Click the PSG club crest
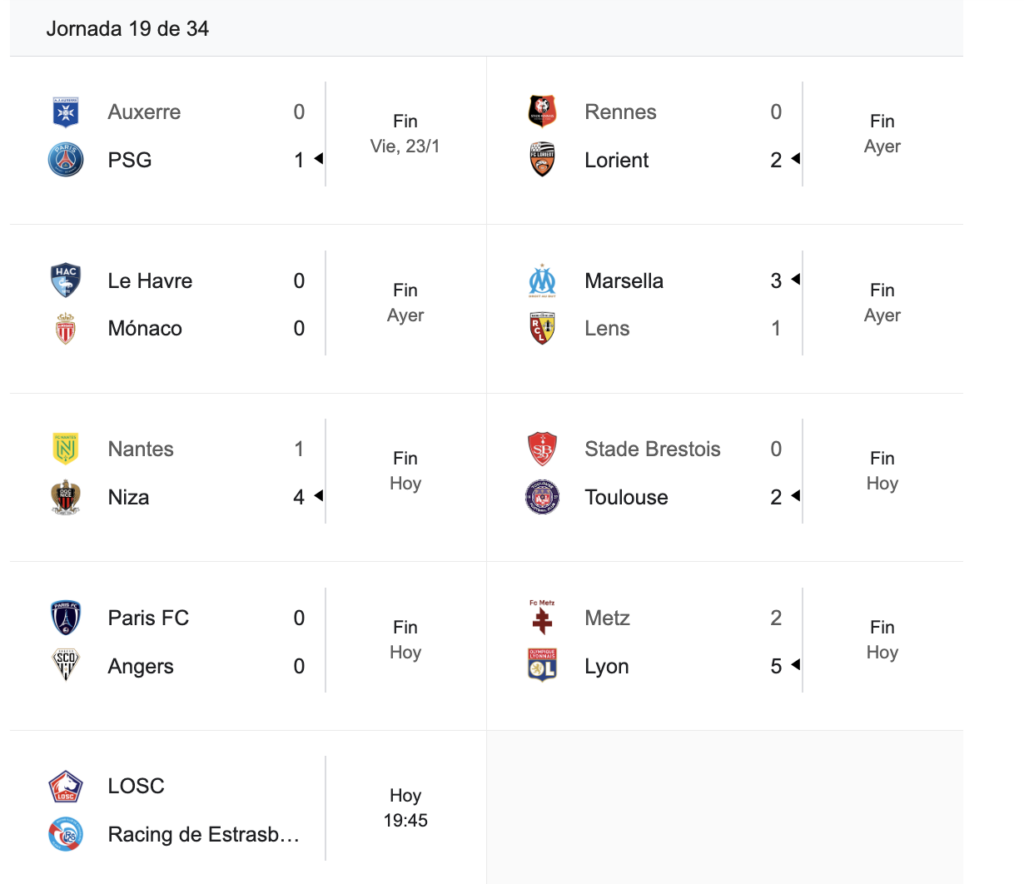Image resolution: width=1024 pixels, height=884 pixels. pyautogui.click(x=66, y=160)
